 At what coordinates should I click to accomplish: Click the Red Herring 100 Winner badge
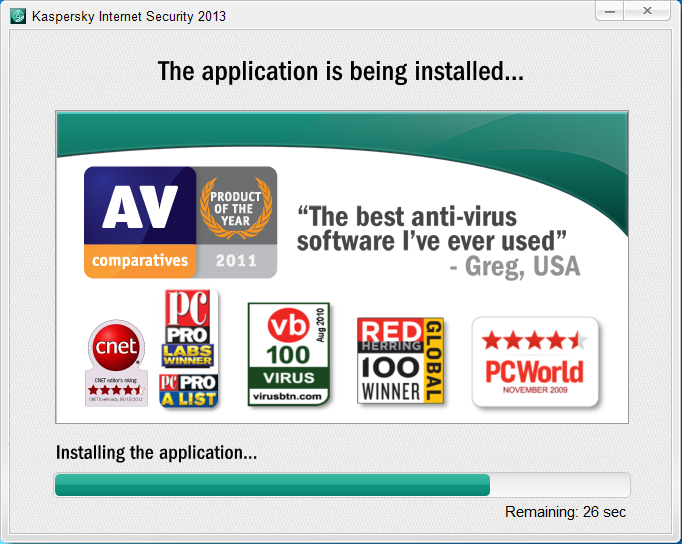(x=400, y=360)
